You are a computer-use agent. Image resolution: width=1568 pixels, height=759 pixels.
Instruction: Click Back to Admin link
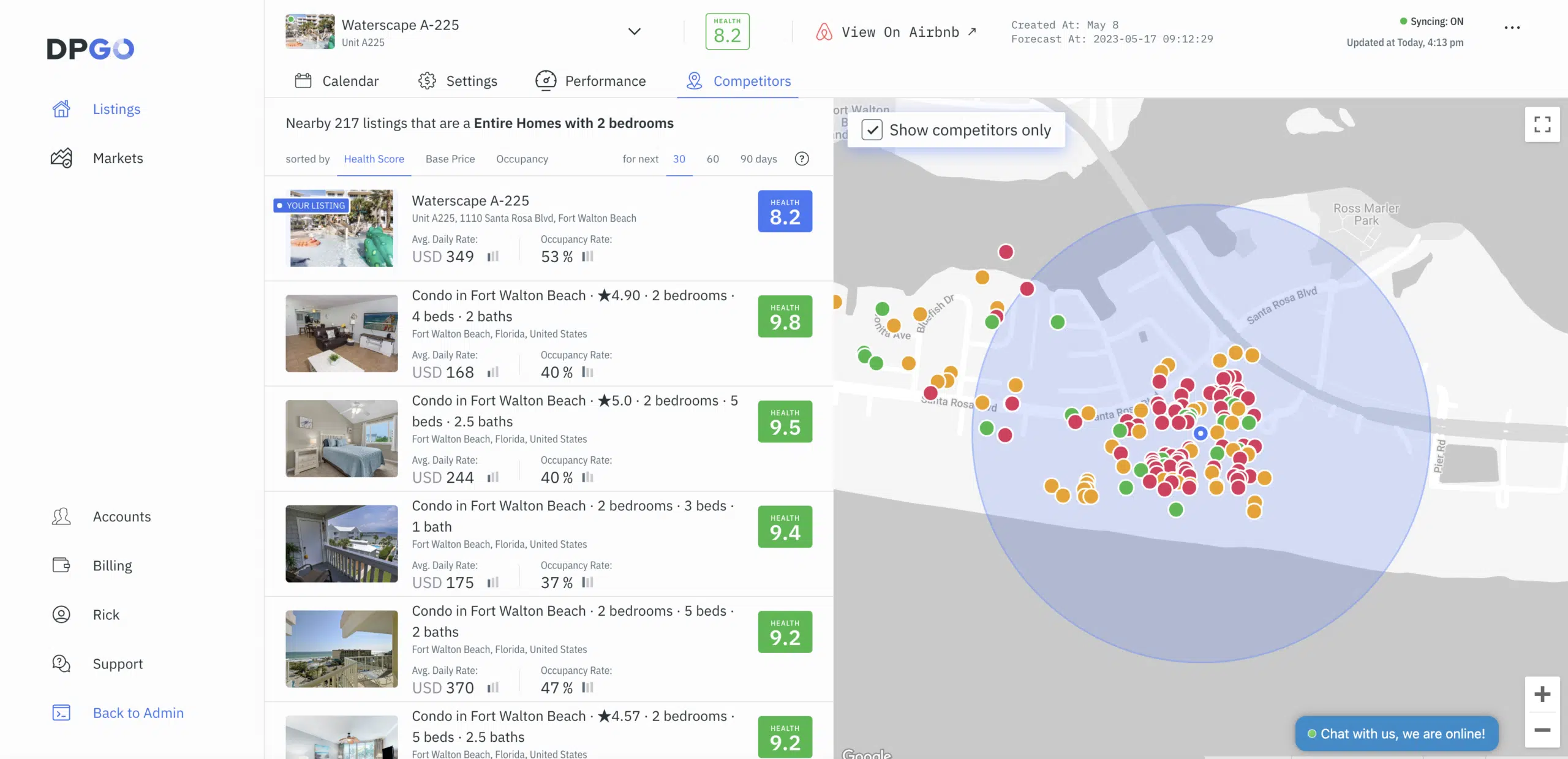click(x=138, y=712)
